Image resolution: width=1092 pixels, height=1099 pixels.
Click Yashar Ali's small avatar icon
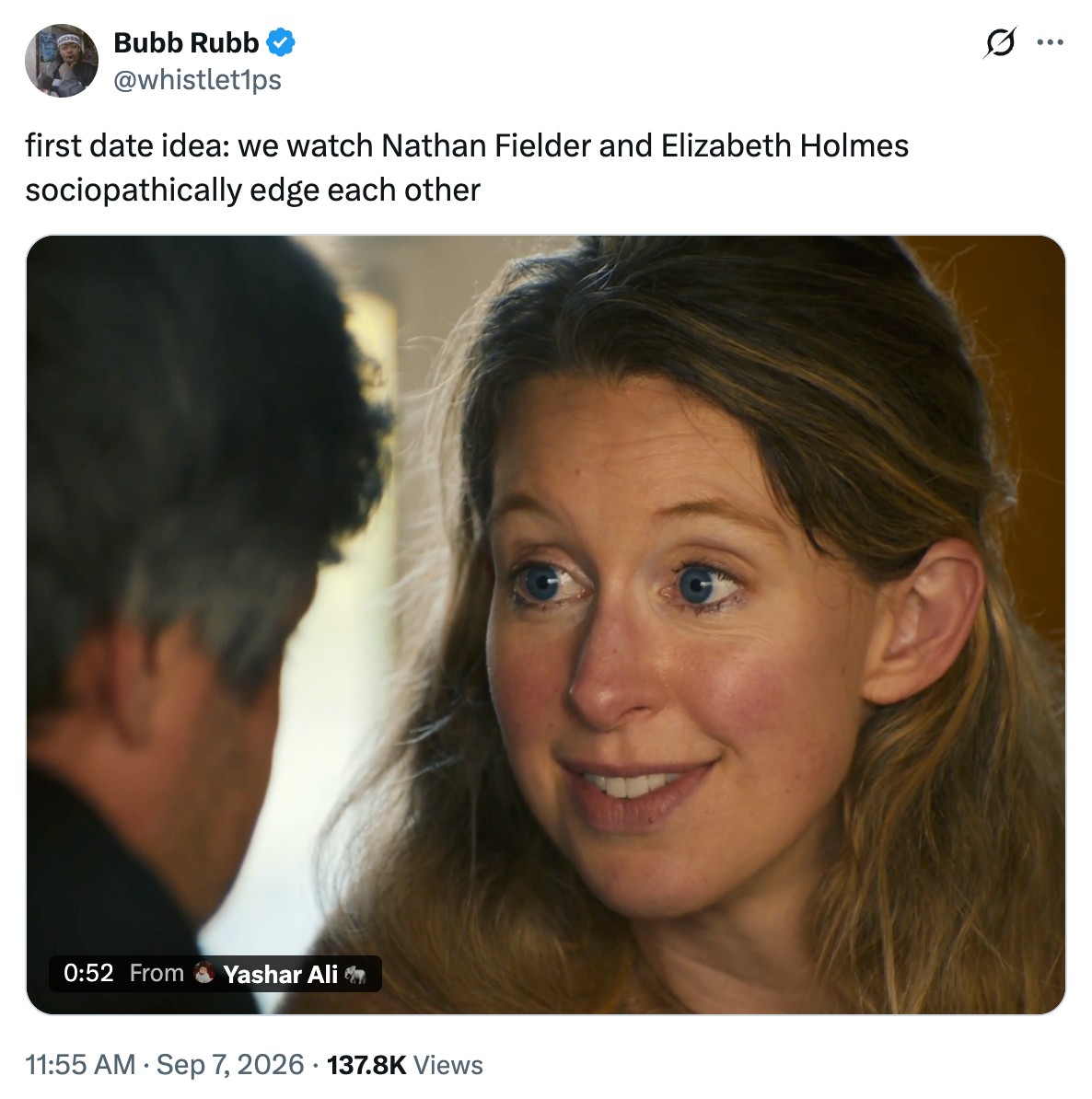(x=204, y=973)
